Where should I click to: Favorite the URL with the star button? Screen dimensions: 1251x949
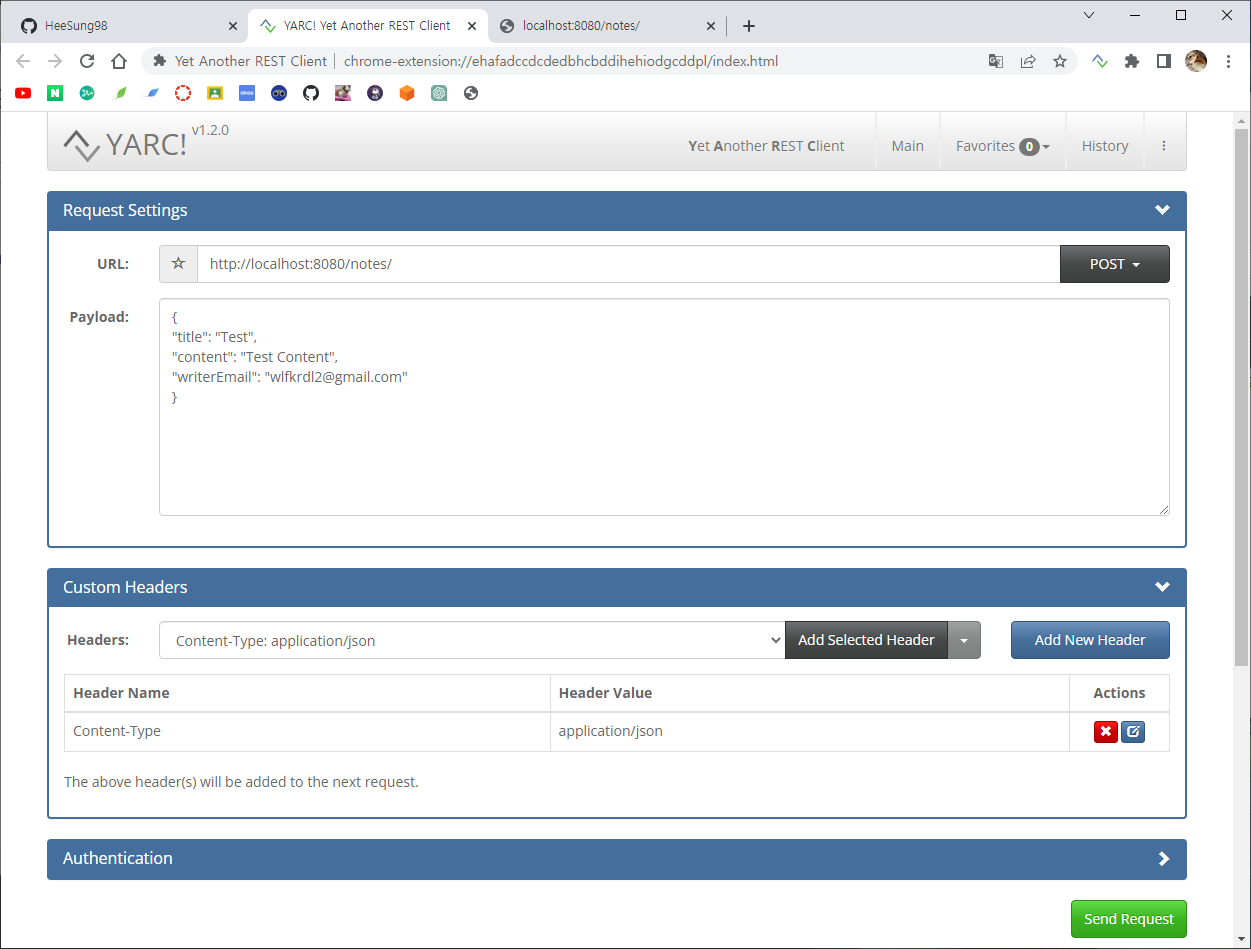[x=178, y=264]
